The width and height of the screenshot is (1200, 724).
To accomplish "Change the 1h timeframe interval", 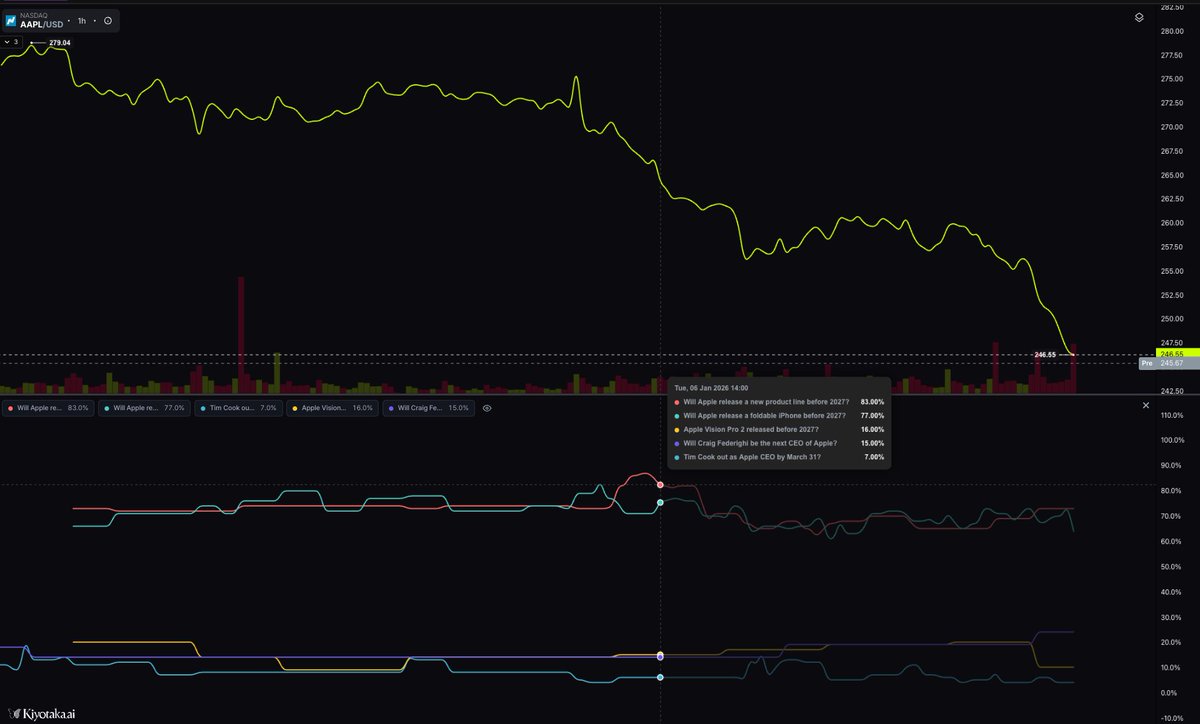I will [x=82, y=20].
